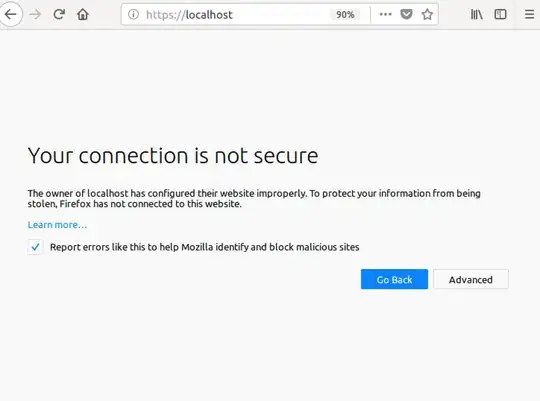Toggle the sidebar view icon
Image resolution: width=540 pixels, height=401 pixels.
point(500,14)
